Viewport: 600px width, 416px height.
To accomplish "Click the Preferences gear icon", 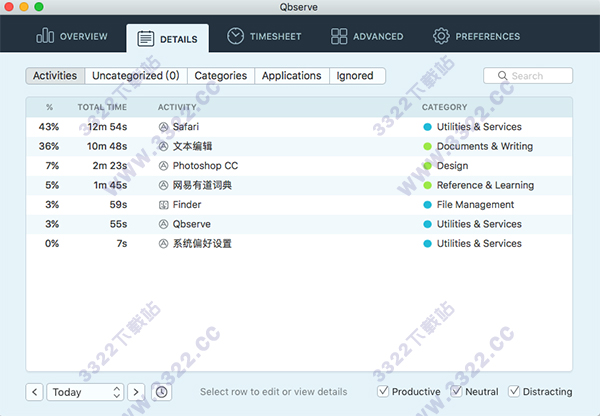I will (441, 36).
